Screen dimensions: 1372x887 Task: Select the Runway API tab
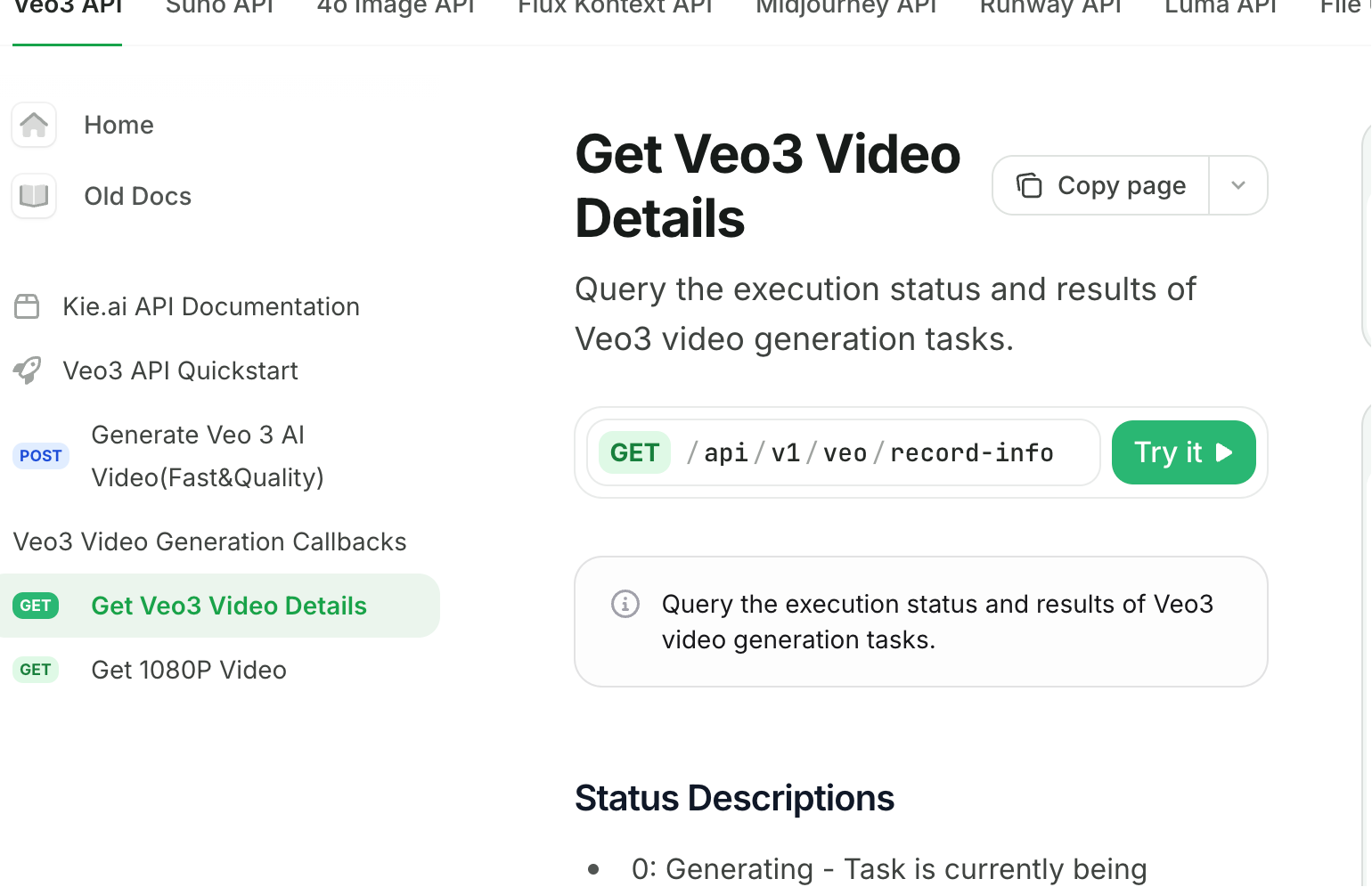point(1051,8)
